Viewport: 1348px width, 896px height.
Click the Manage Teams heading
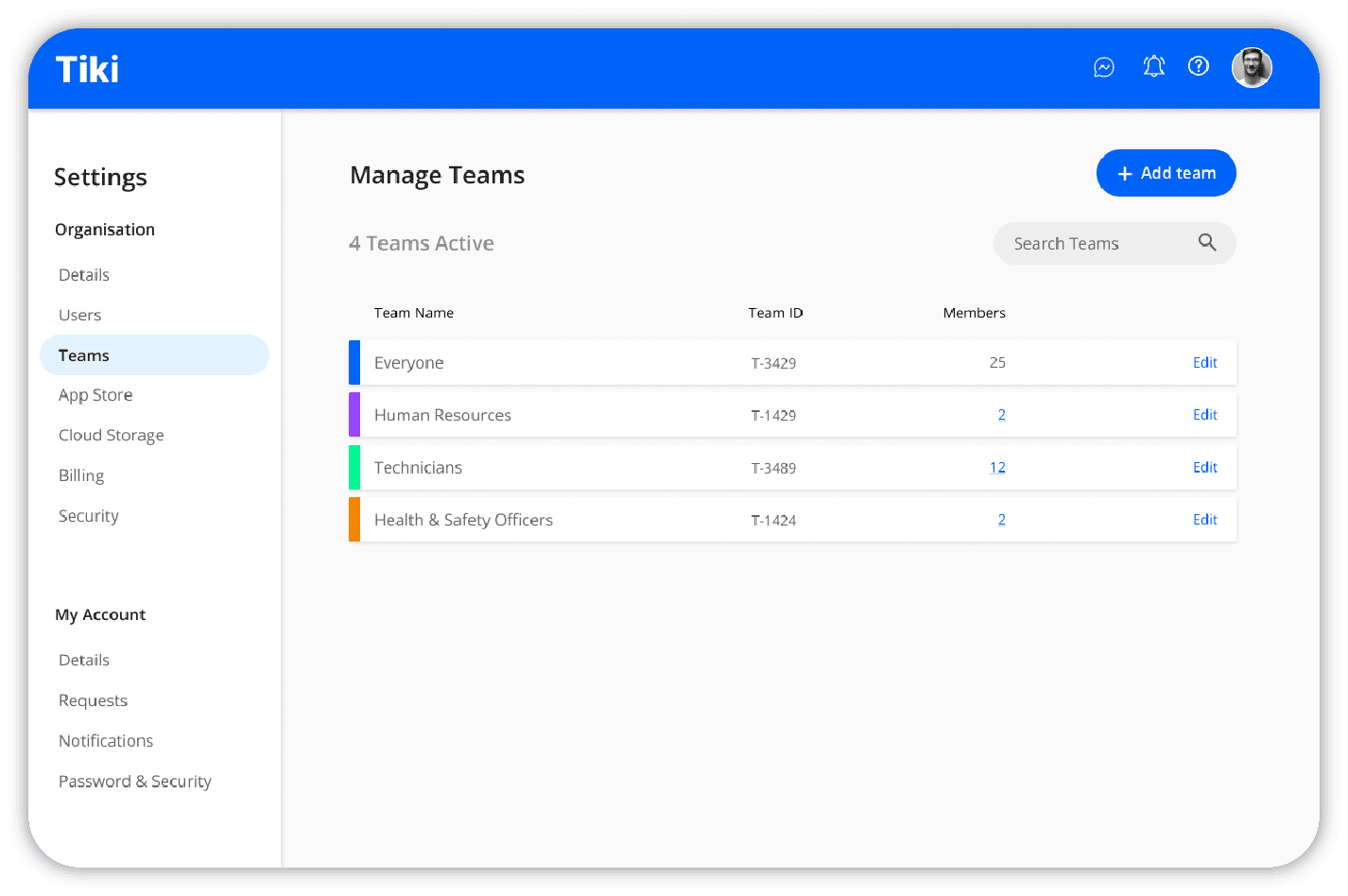coord(438,176)
